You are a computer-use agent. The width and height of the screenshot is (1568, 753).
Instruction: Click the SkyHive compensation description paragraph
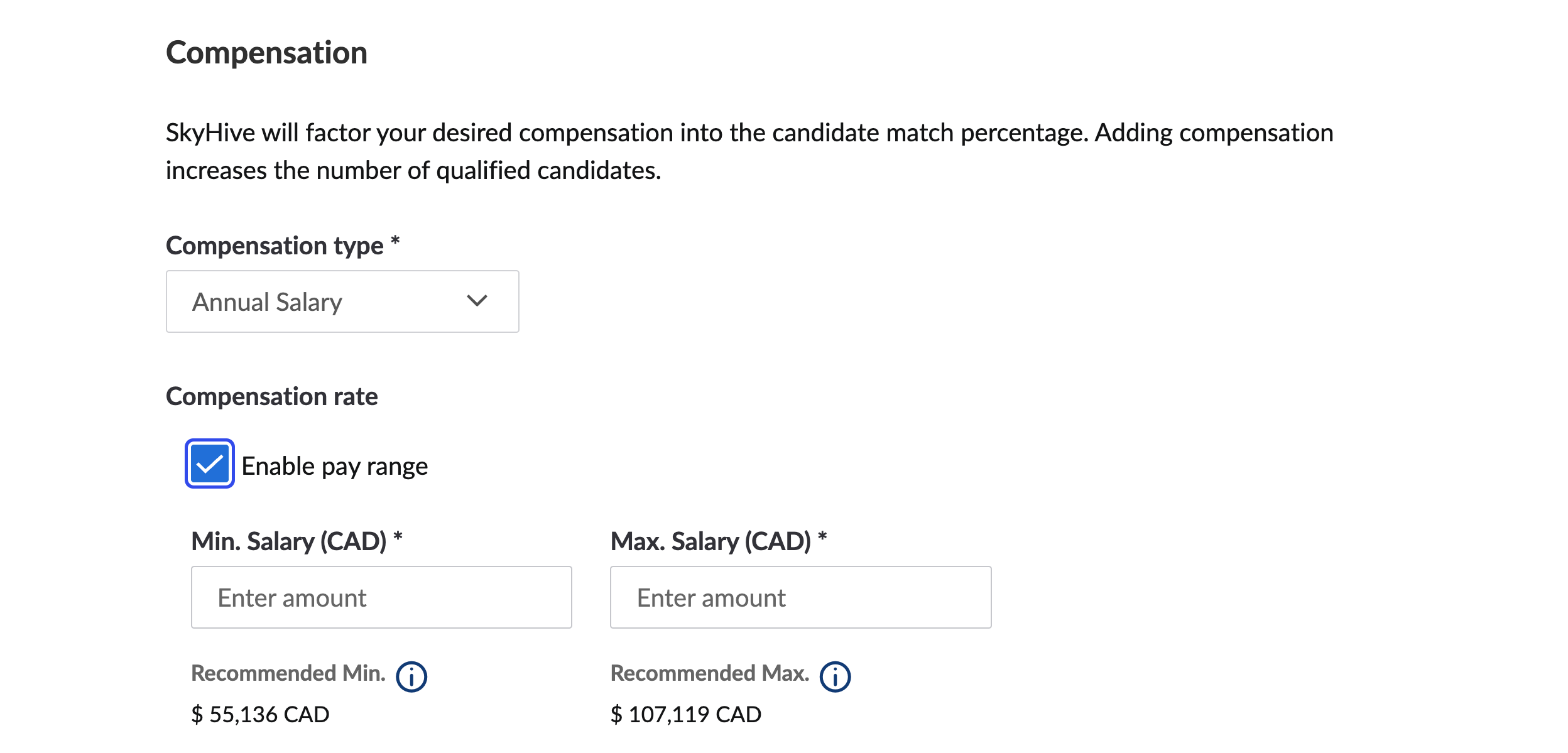(x=749, y=151)
